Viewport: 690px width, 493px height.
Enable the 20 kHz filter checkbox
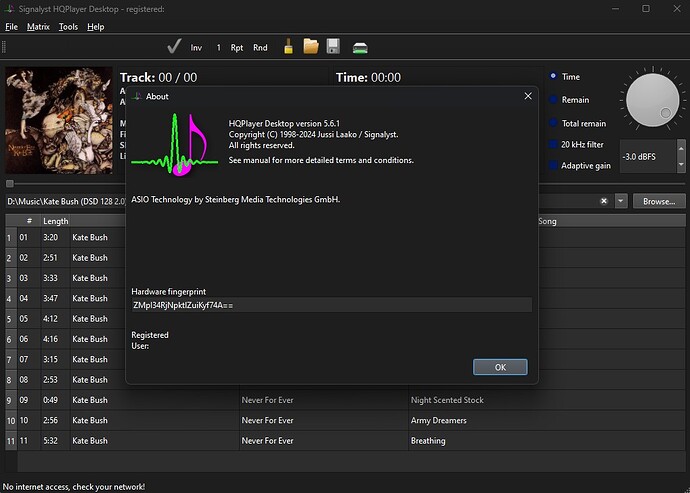tap(553, 144)
